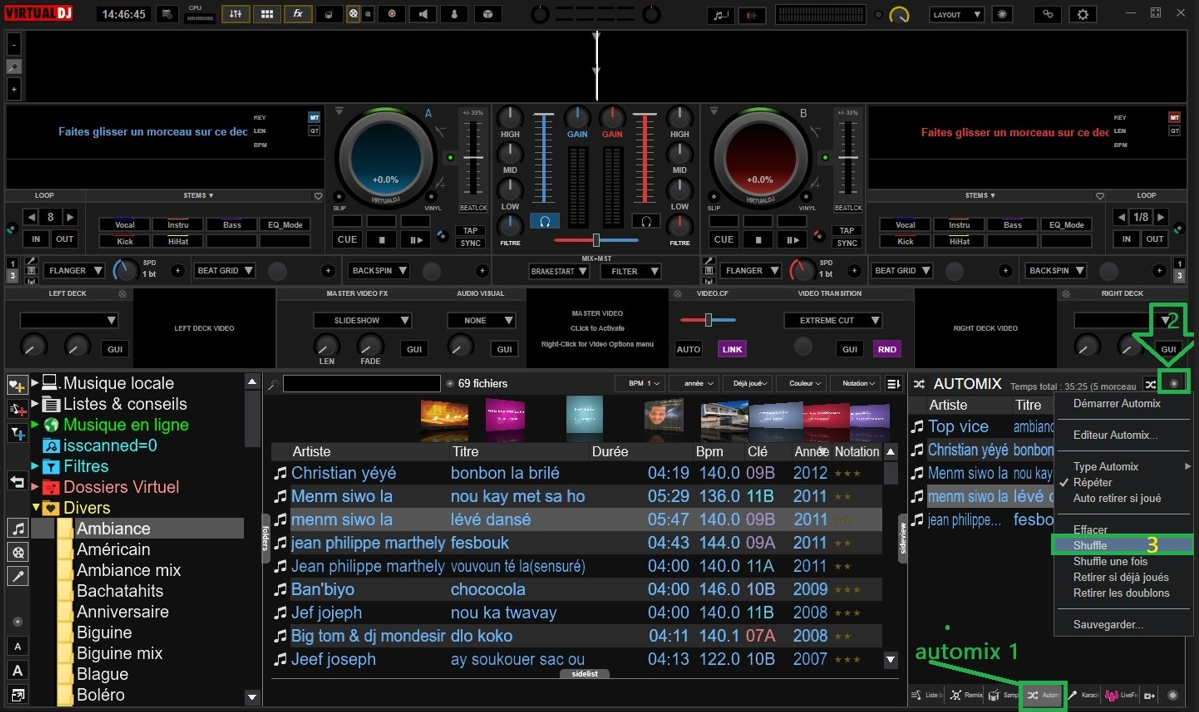Open the FLANGER effect dropdown on left deck

point(74,271)
